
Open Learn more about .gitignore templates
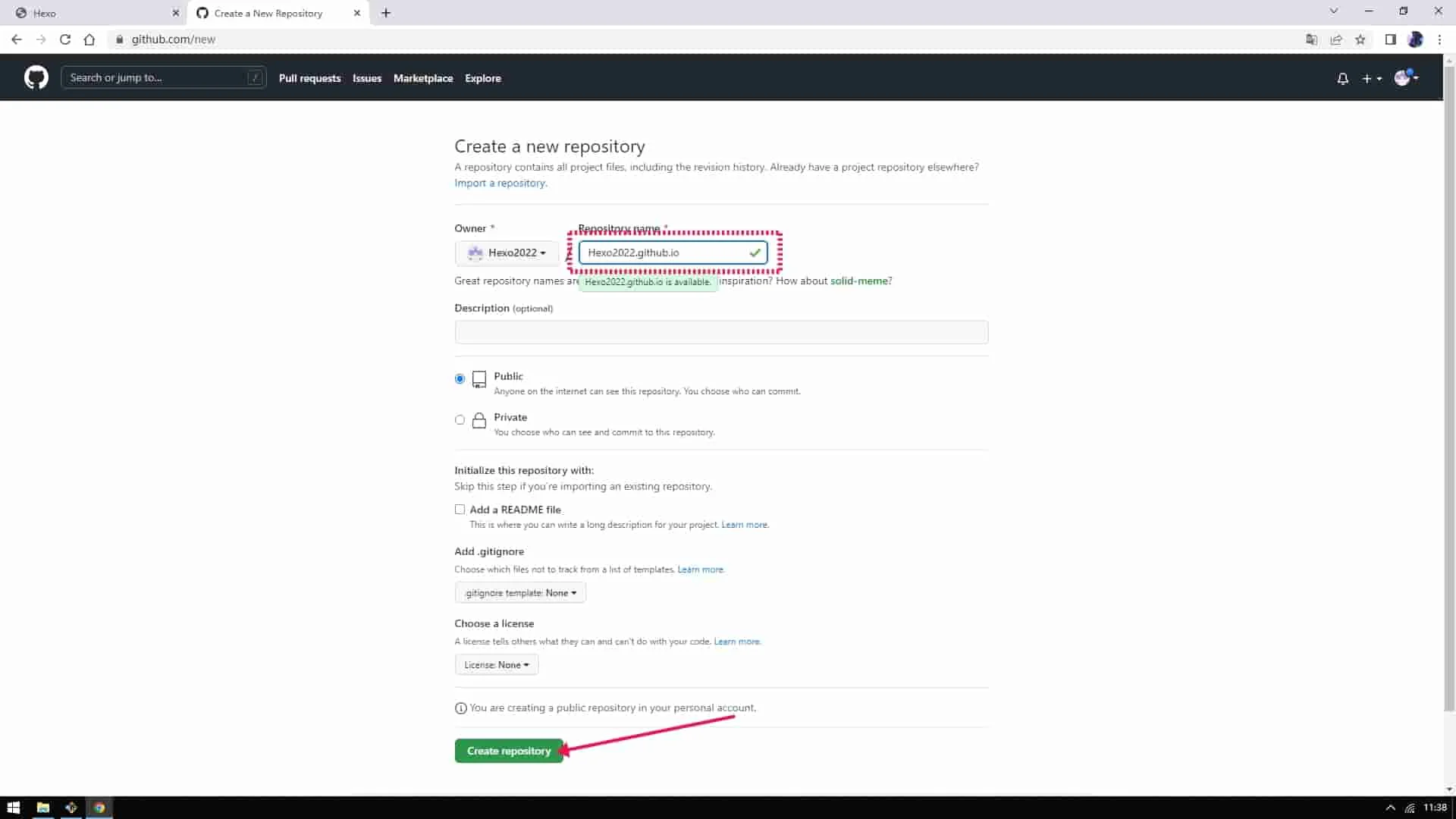point(701,570)
